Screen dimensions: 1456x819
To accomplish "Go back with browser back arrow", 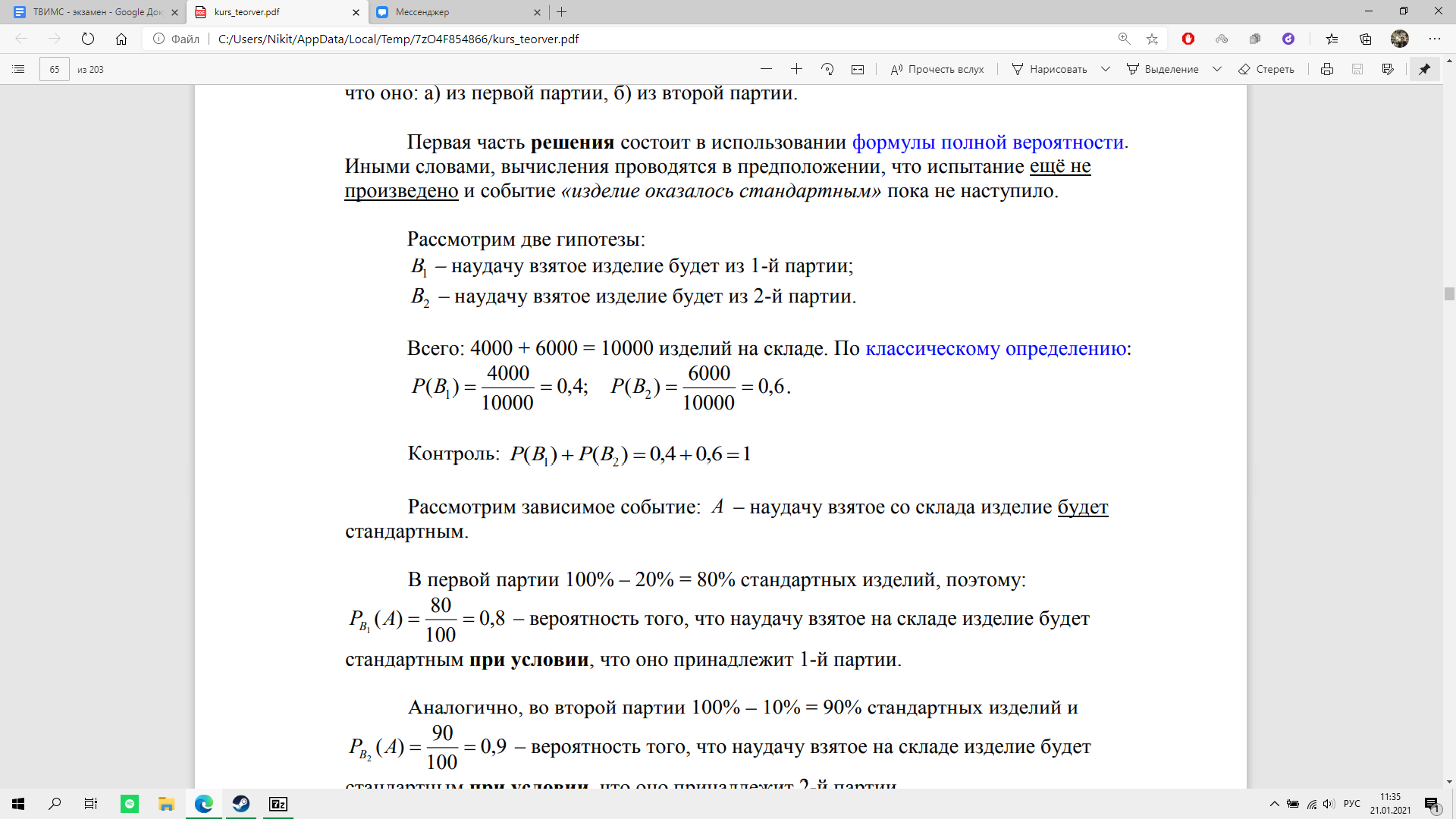I will pyautogui.click(x=21, y=39).
